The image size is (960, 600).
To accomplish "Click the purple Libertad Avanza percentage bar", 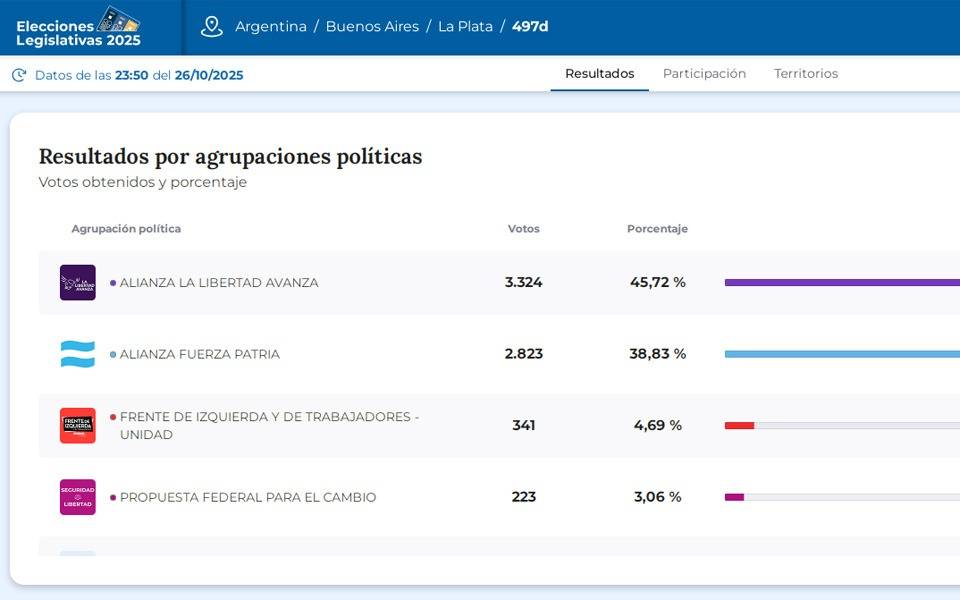I will pyautogui.click(x=840, y=283).
